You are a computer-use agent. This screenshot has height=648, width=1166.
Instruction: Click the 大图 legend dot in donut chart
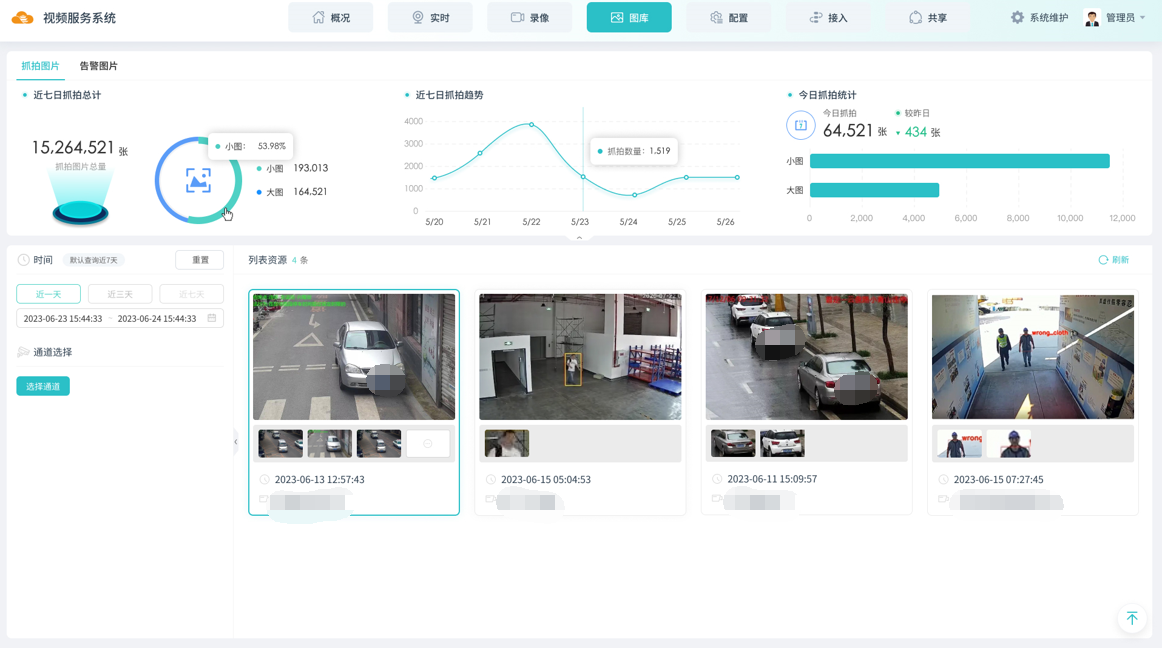[259, 192]
